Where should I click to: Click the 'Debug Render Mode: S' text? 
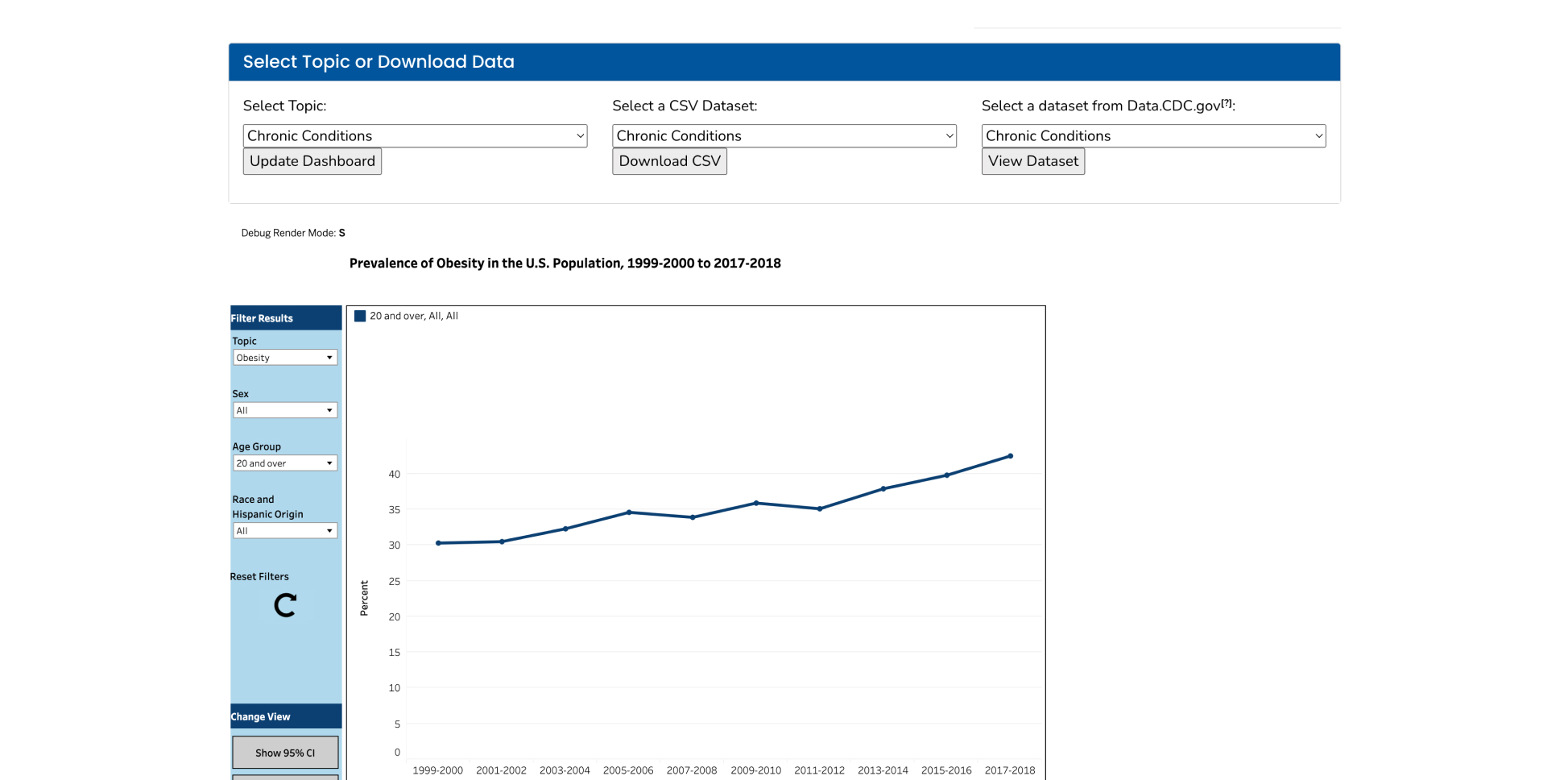click(293, 233)
